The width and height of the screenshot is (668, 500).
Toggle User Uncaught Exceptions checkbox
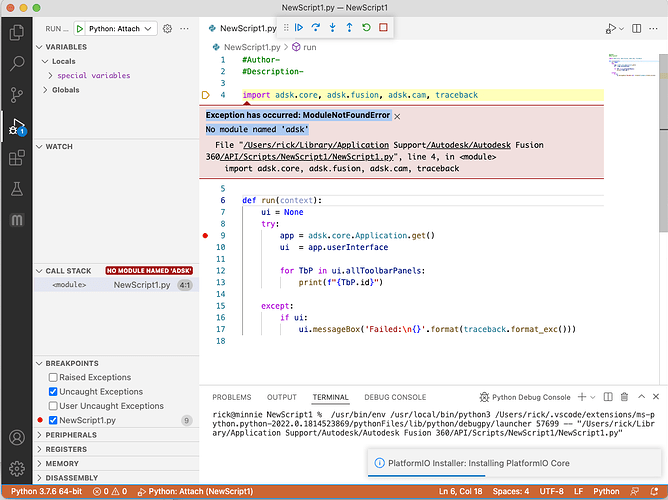coord(53,406)
